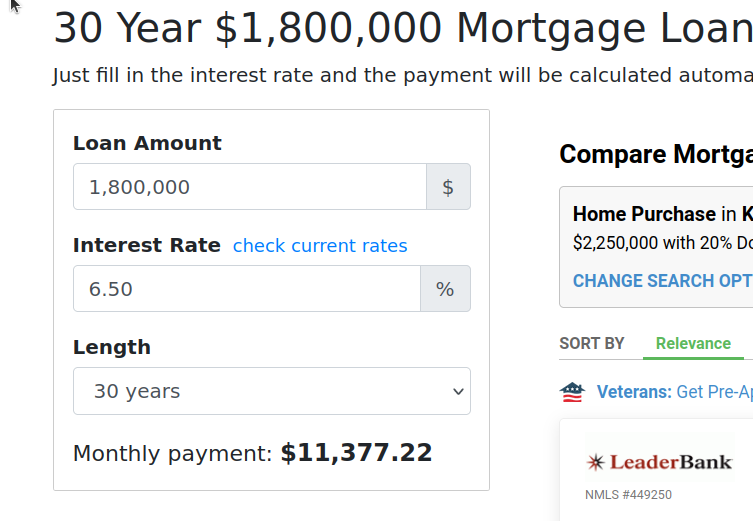This screenshot has width=753, height=521.
Task: Click the Loan Amount label
Action: tap(147, 143)
